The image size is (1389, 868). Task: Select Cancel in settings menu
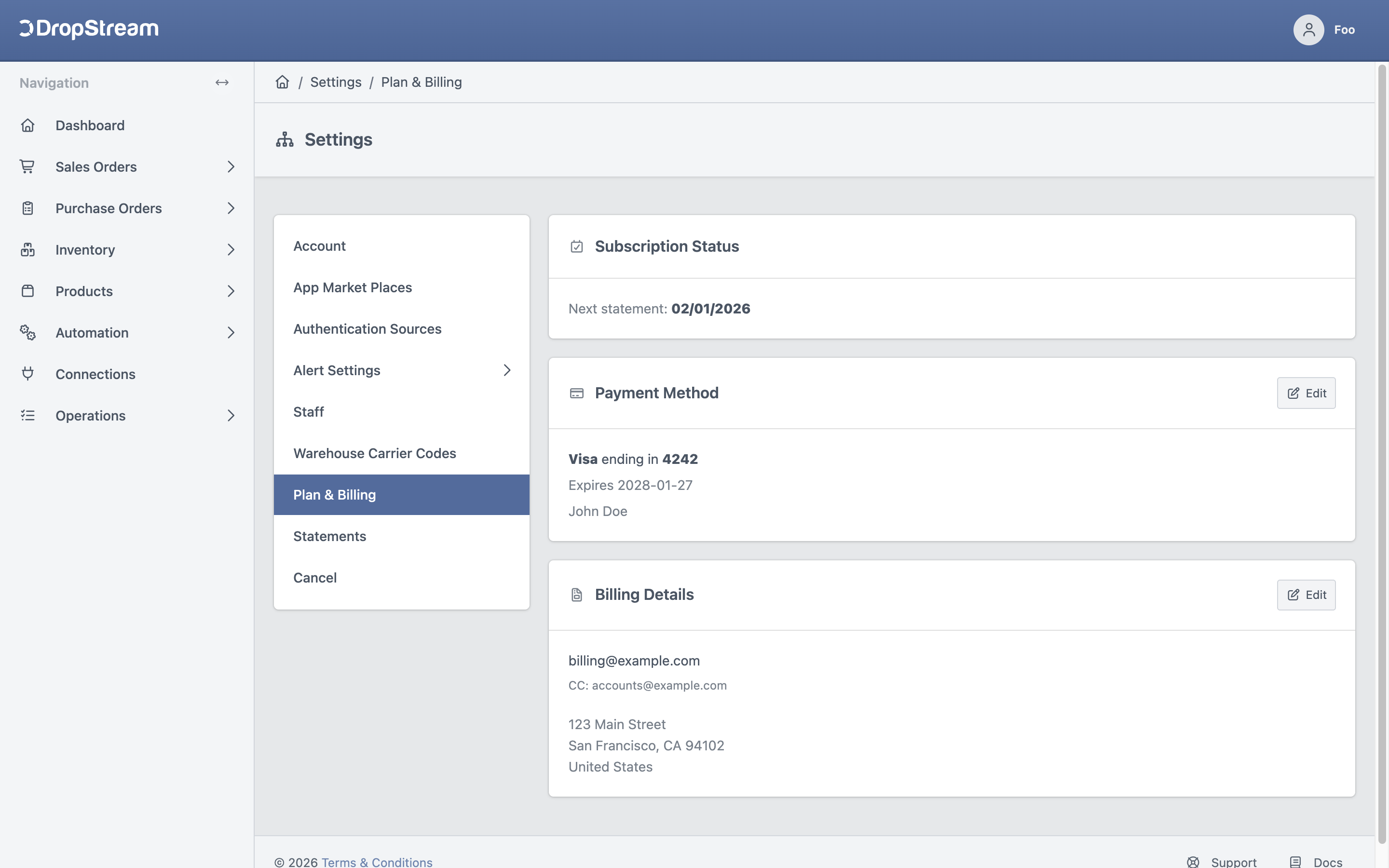coord(401,578)
